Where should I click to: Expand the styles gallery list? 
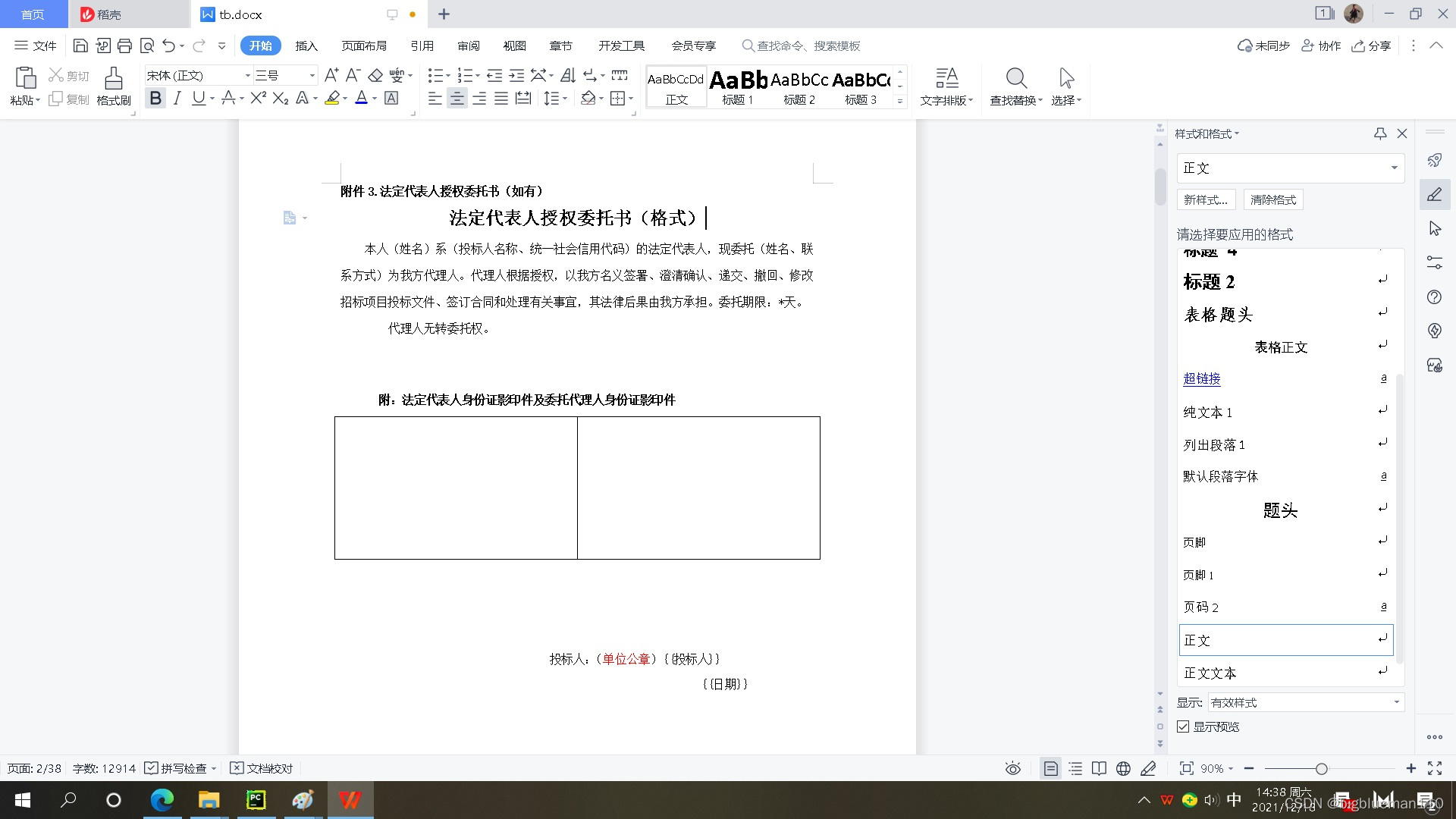[900, 101]
